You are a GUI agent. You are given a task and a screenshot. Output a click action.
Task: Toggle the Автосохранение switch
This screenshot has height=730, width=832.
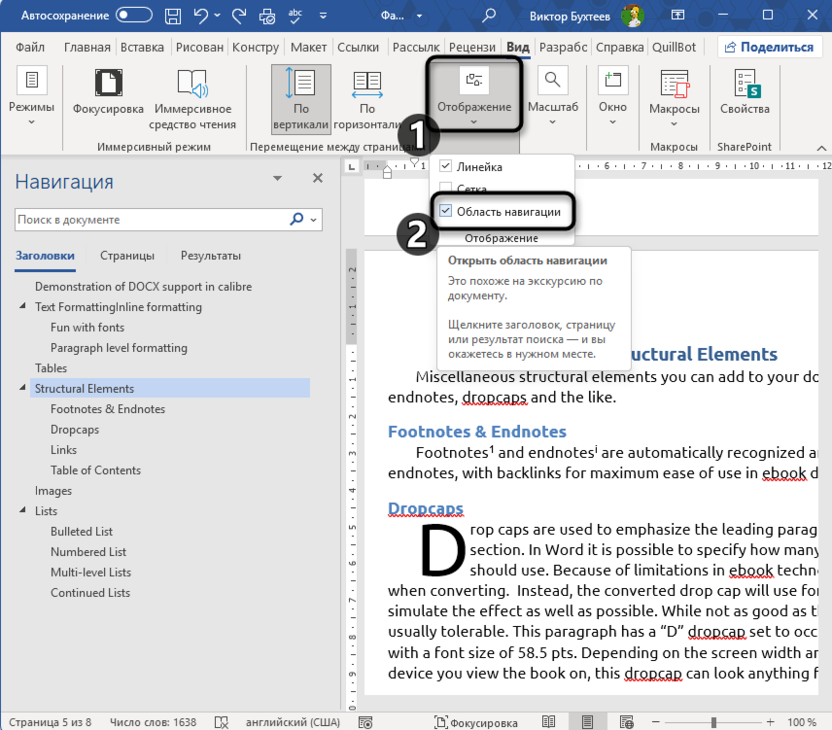point(135,16)
